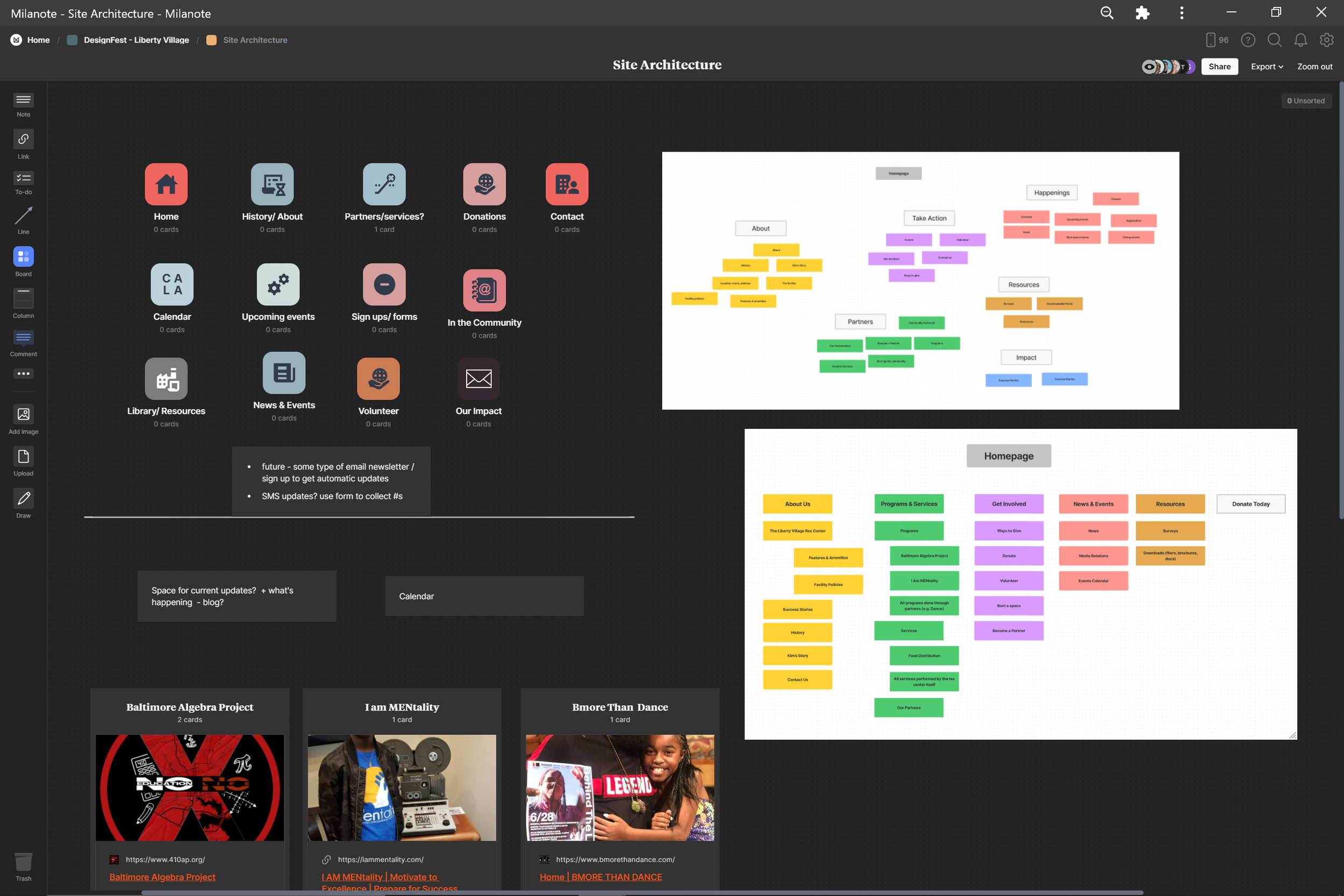Open I AM MENtality link
This screenshot has height=896, width=1344.
point(390,882)
